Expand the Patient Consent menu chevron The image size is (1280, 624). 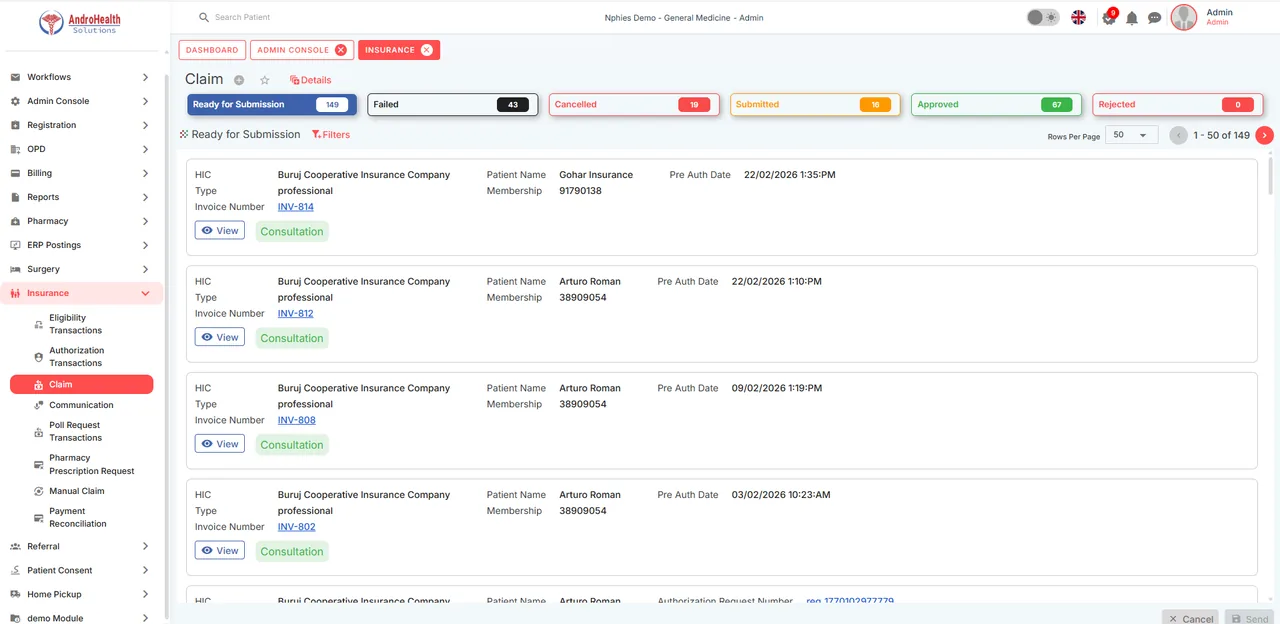[145, 570]
